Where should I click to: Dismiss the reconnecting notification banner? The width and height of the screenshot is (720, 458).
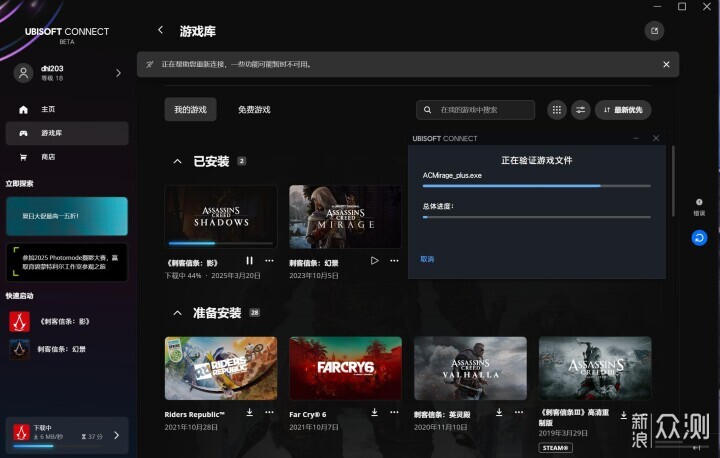click(666, 64)
